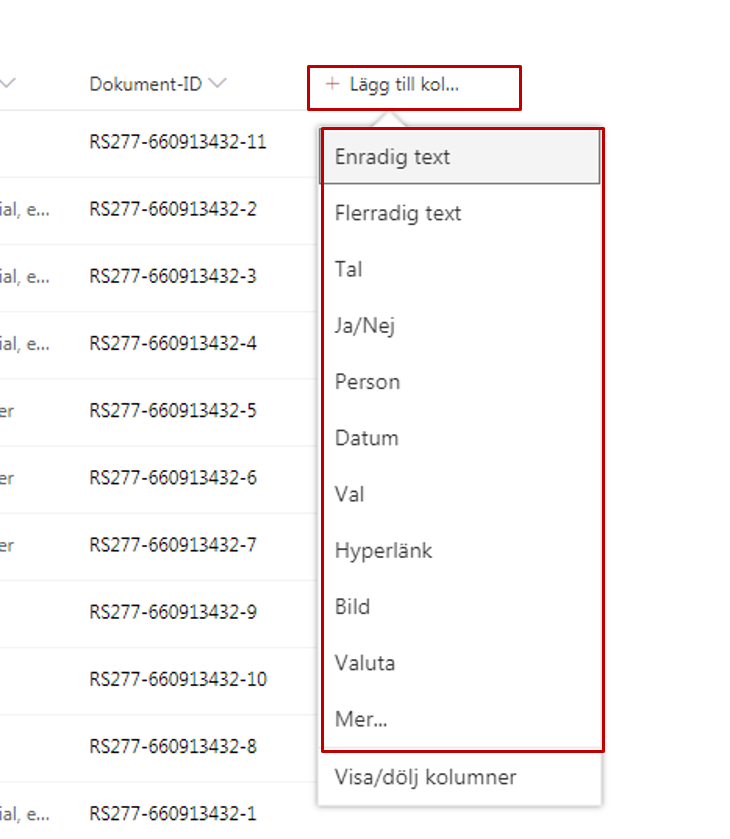
Task: Click document ID RS277-660913432-1
Action: 173,814
